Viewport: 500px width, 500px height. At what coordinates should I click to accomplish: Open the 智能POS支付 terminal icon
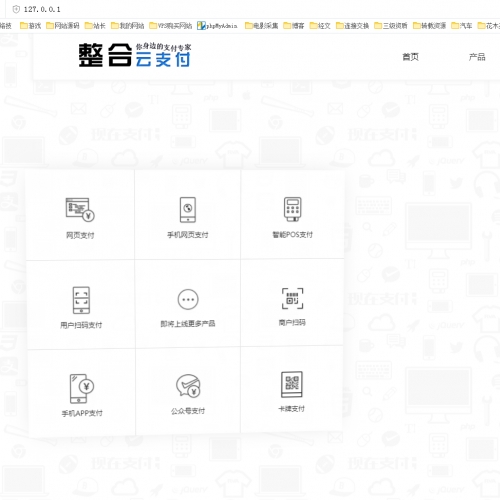click(x=293, y=209)
